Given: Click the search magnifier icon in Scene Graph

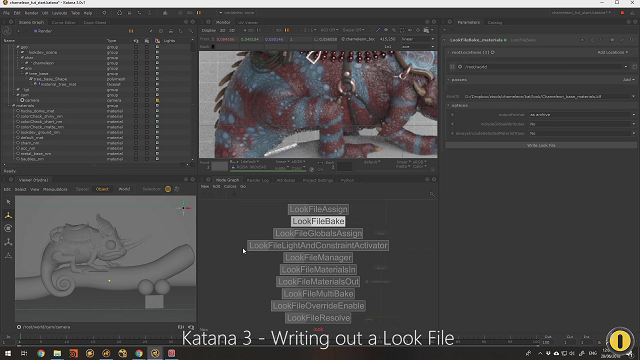Looking at the screenshot, I should click(x=191, y=31).
